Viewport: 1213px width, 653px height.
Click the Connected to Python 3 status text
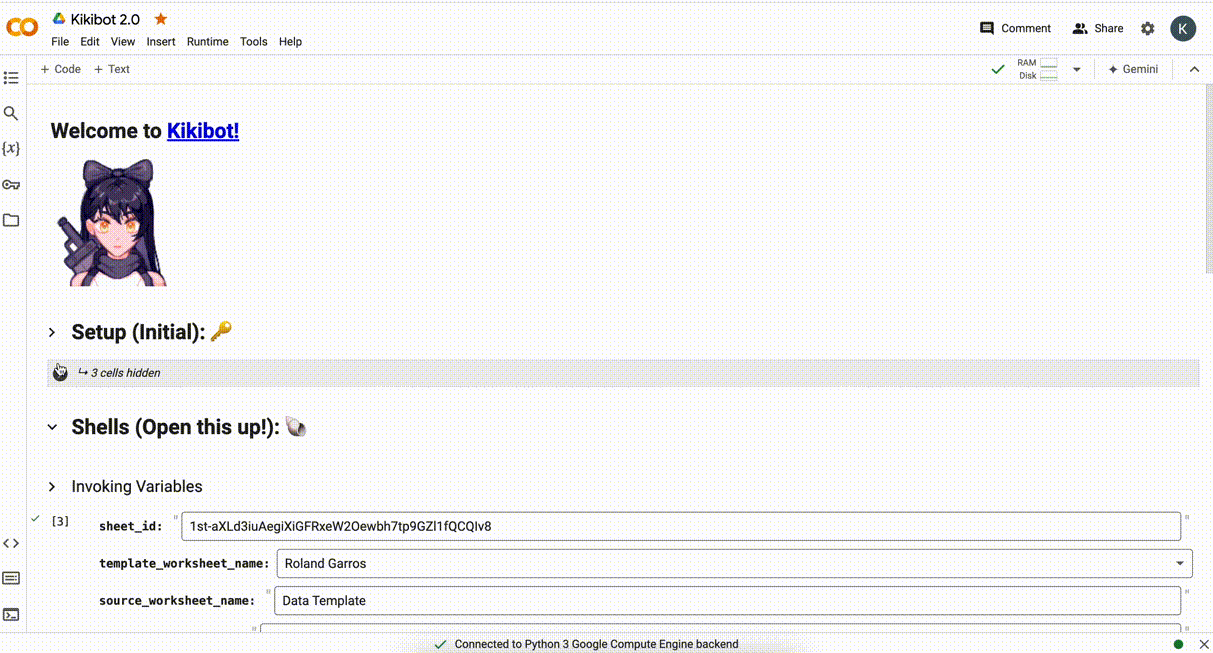click(596, 644)
